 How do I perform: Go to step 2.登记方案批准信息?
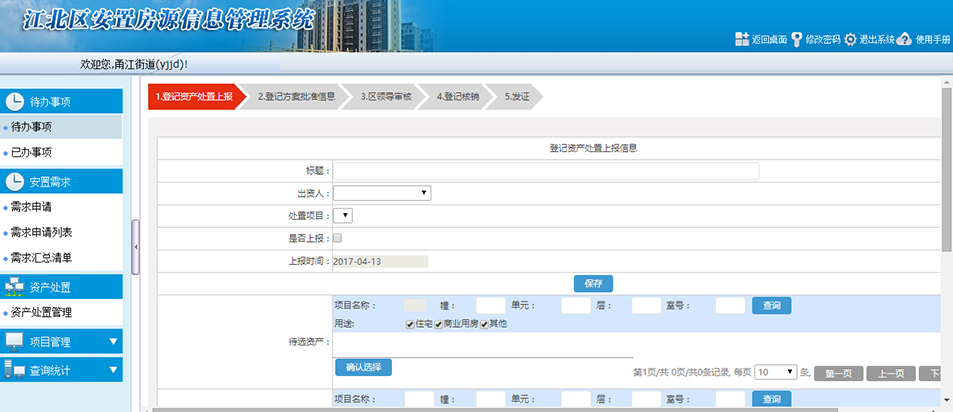296,97
